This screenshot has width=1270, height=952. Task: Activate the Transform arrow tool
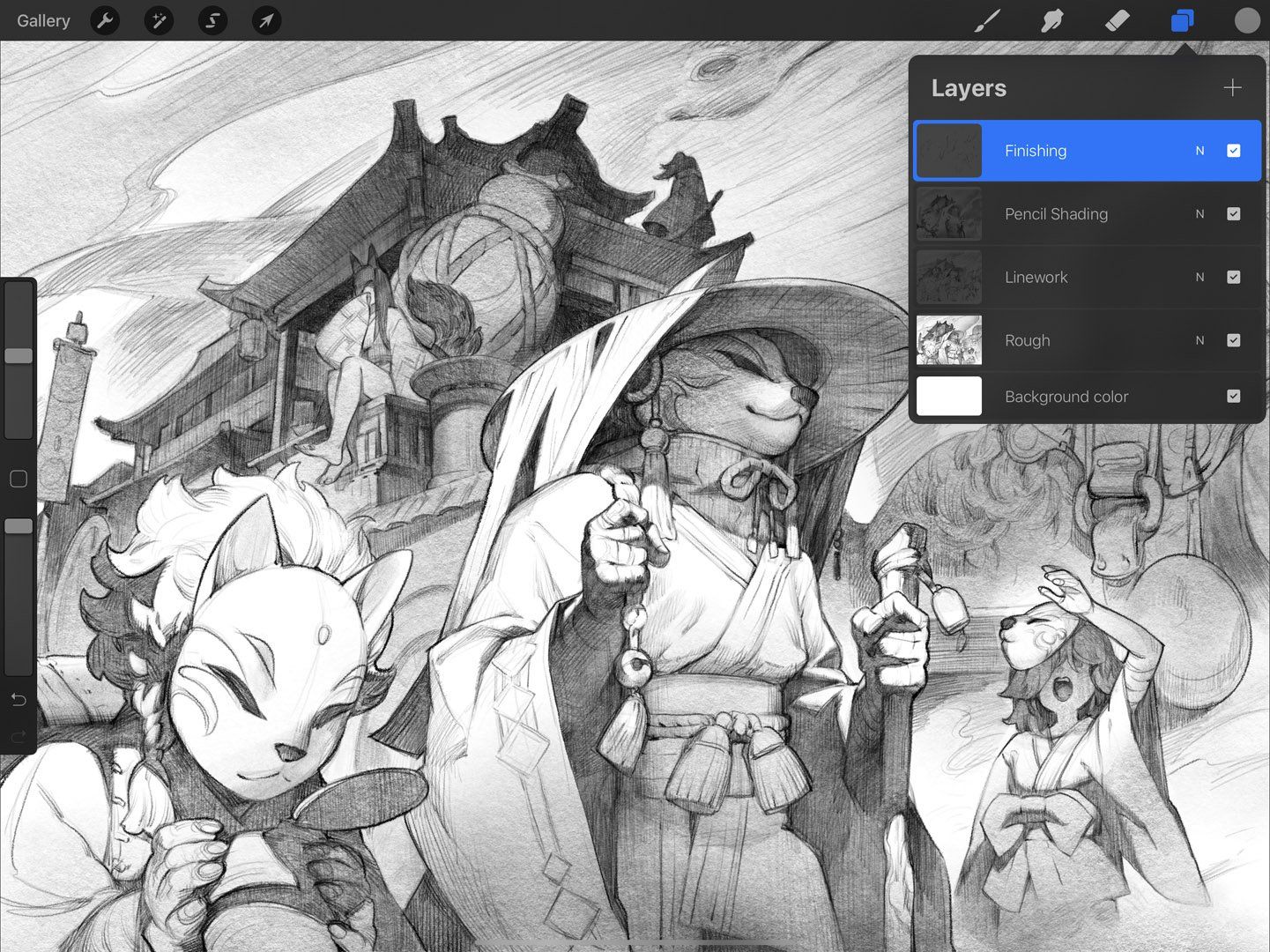coord(265,20)
